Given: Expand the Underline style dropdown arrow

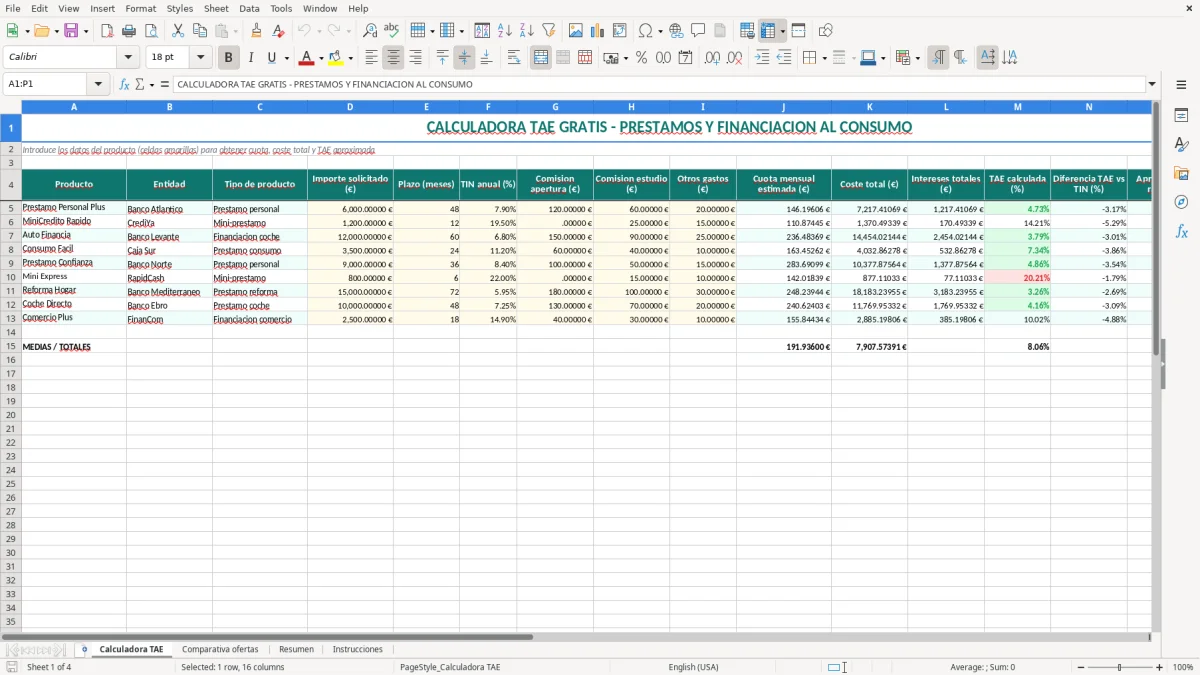Looking at the screenshot, I should [286, 59].
